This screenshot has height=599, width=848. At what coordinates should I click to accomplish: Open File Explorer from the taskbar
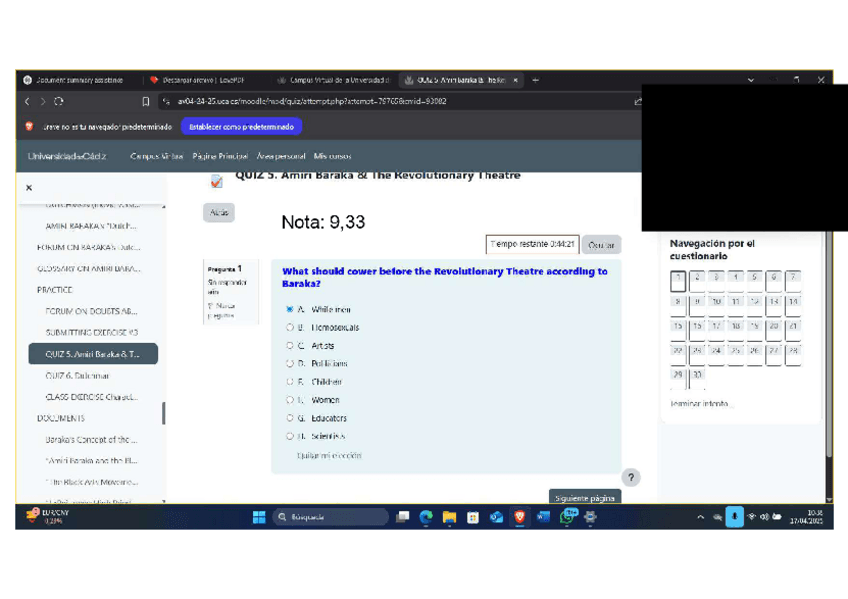[449, 517]
